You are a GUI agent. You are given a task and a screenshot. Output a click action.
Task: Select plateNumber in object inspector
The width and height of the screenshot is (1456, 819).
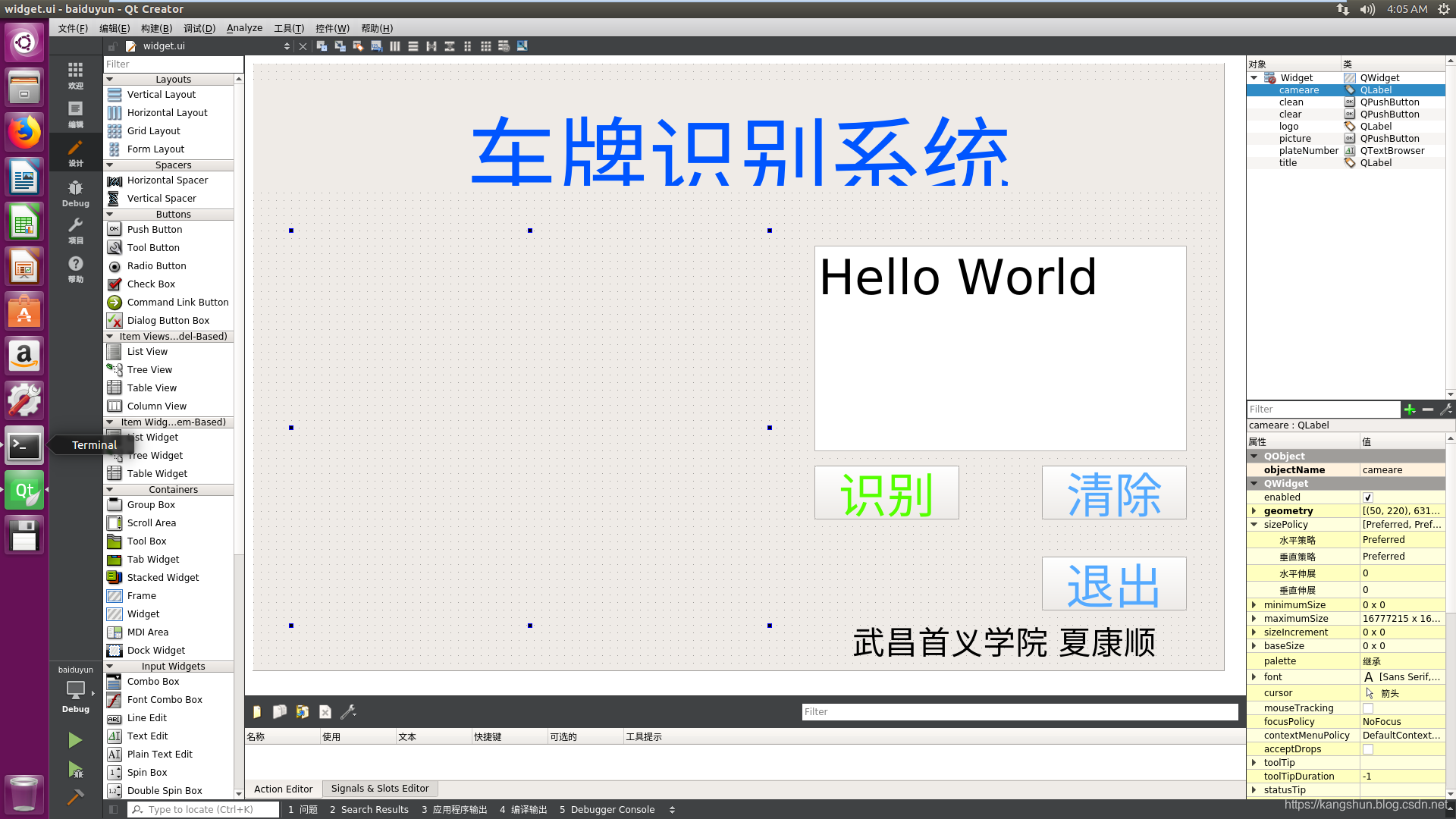tap(1308, 151)
